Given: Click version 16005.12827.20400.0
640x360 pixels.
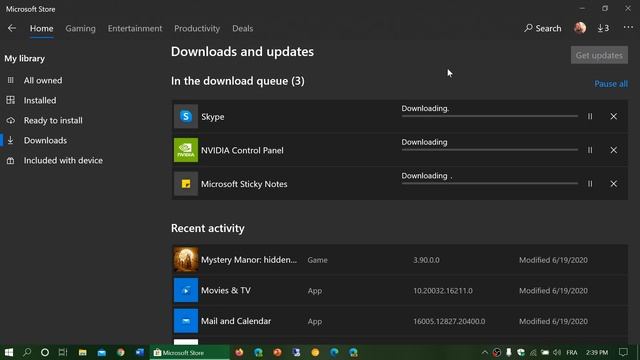Looking at the screenshot, I should pos(449,321).
